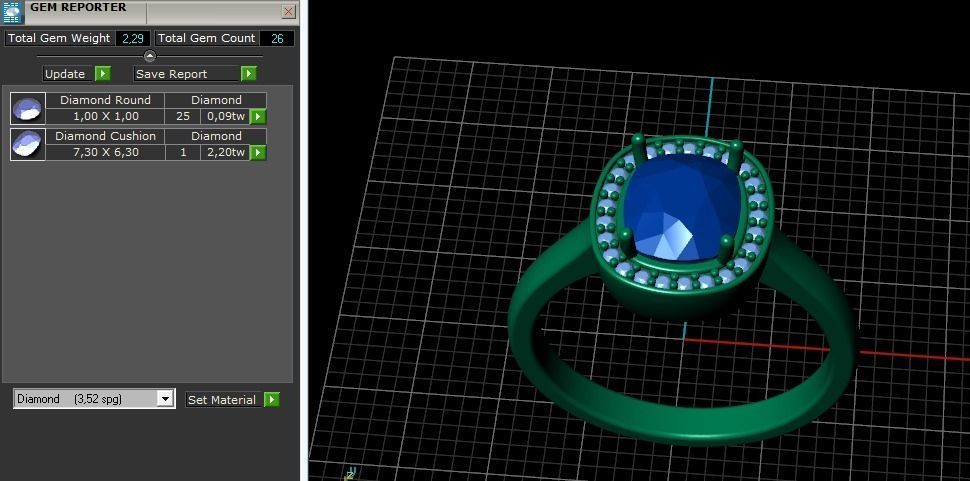Image resolution: width=970 pixels, height=481 pixels.
Task: Click the Total Gem Weight value 2,29
Action: pos(133,38)
